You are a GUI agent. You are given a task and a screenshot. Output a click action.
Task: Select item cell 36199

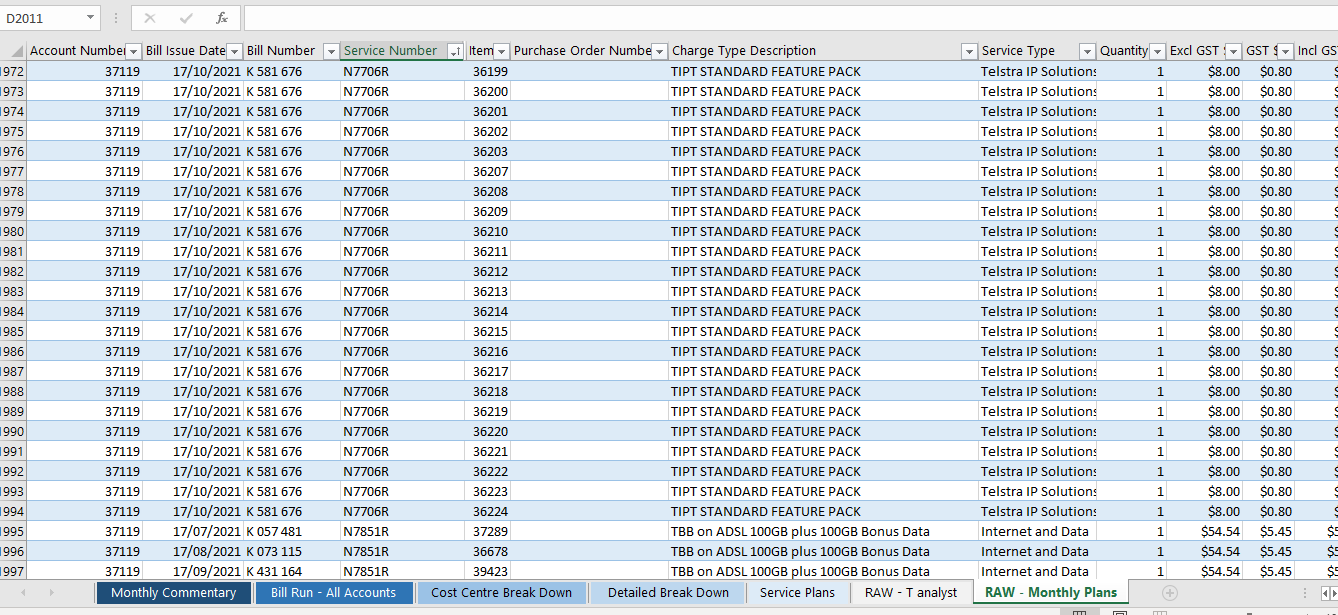click(x=488, y=71)
